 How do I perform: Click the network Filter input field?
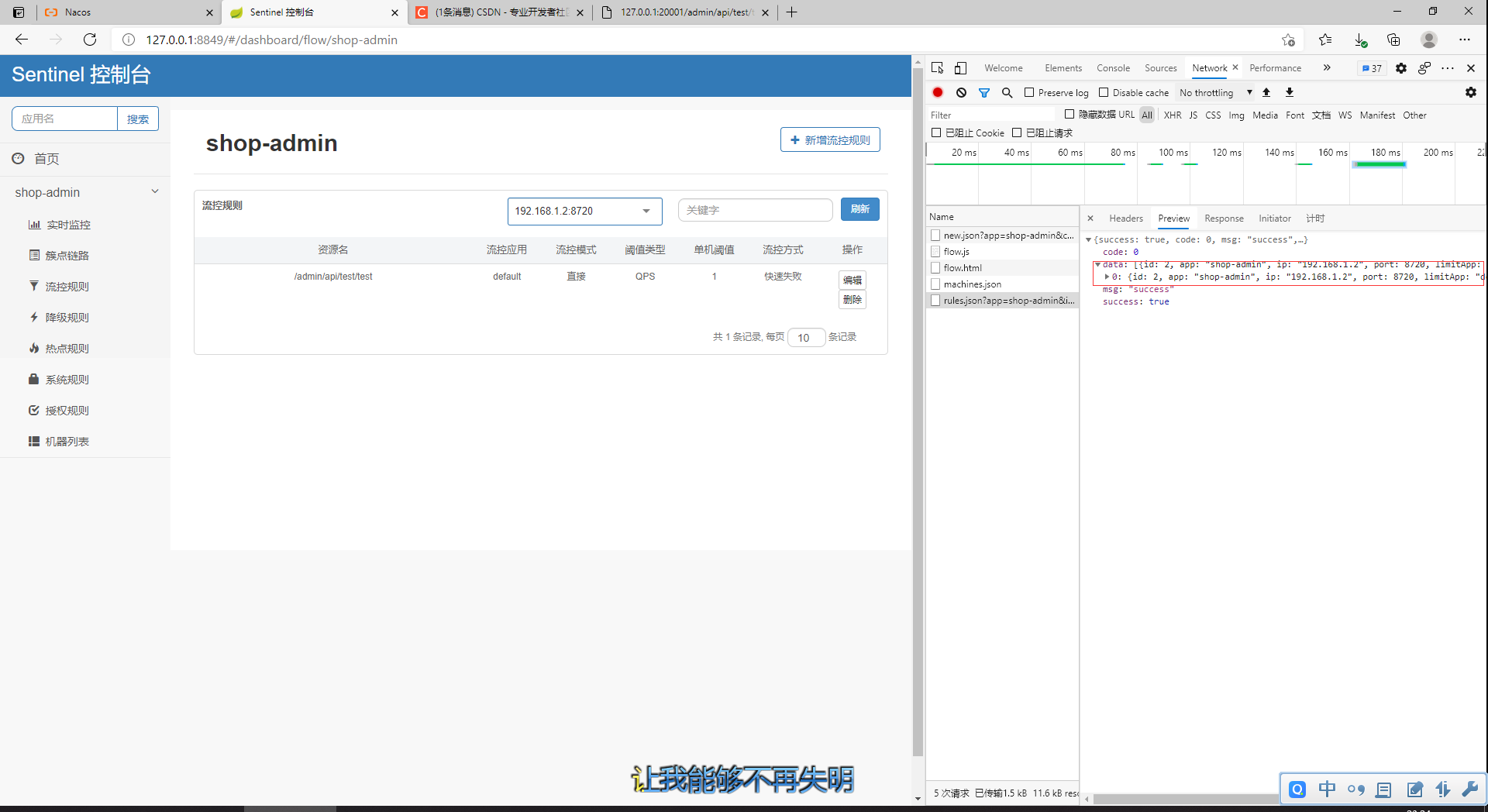point(992,115)
